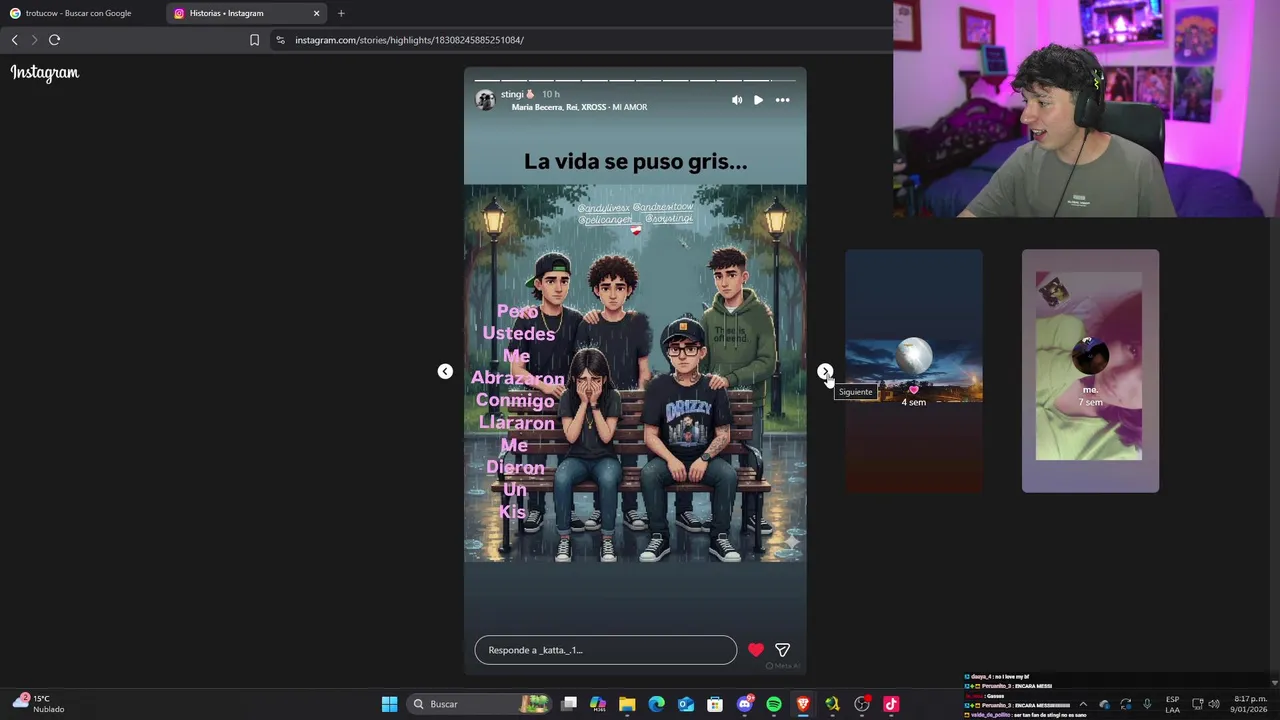Image resolution: width=1280 pixels, height=720 pixels.
Task: Open the stingi username link
Action: pos(517,94)
